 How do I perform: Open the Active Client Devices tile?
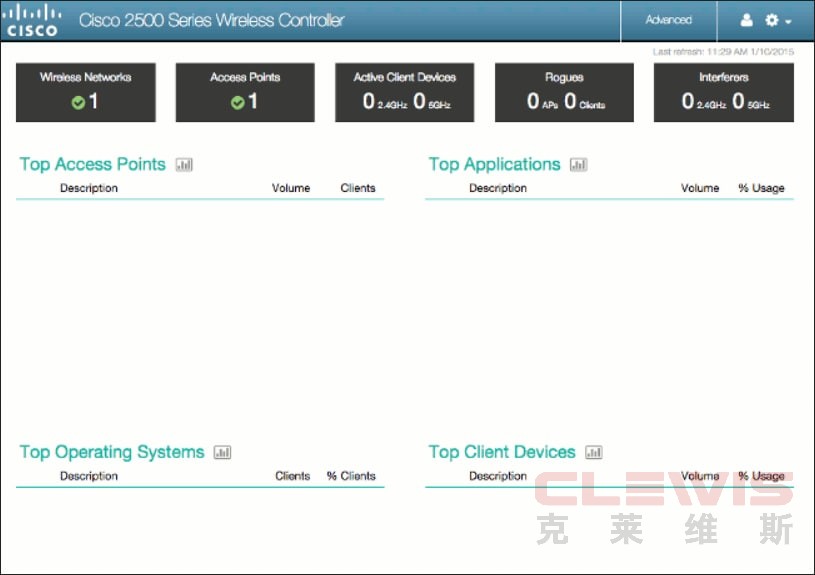tap(404, 93)
